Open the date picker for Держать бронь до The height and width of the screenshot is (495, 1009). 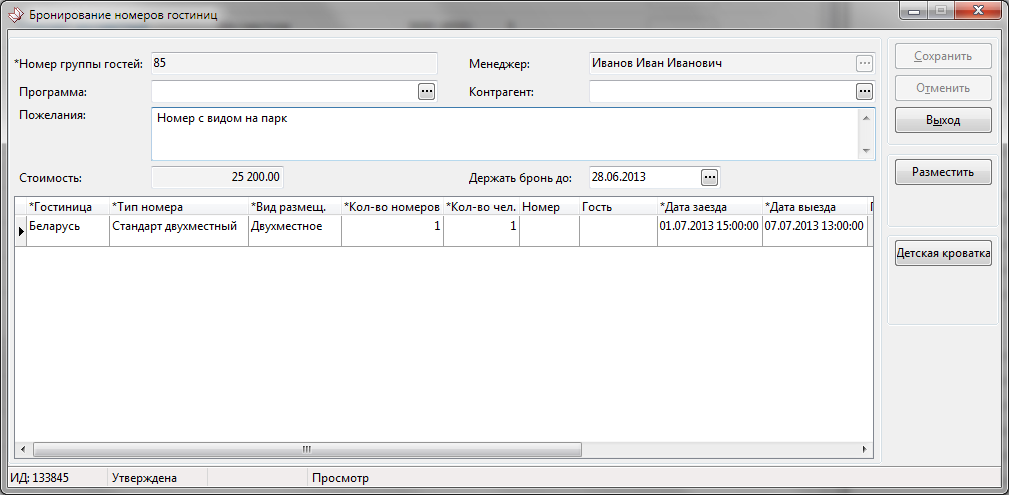click(709, 177)
